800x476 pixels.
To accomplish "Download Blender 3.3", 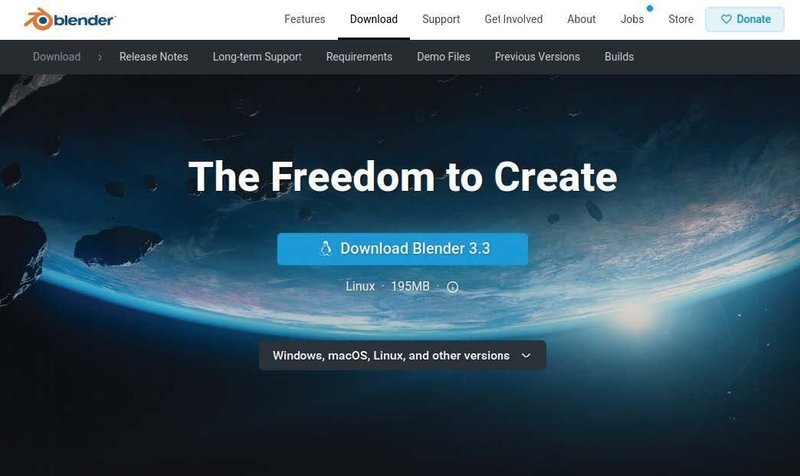I will [402, 249].
